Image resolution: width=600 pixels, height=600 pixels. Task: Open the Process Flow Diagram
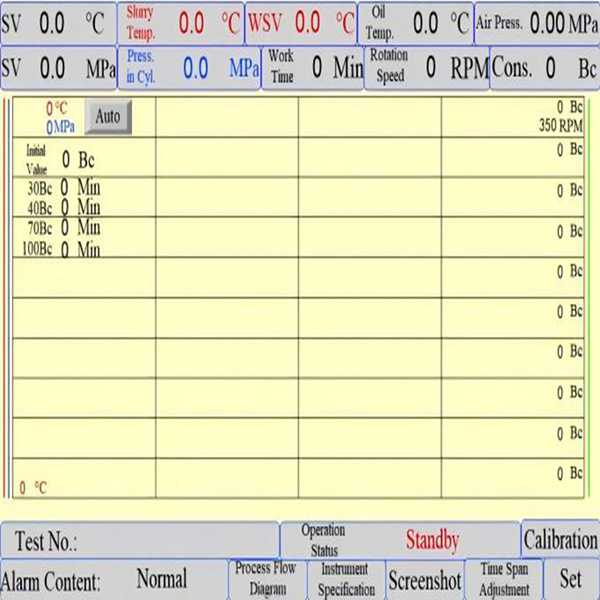[x=266, y=579]
